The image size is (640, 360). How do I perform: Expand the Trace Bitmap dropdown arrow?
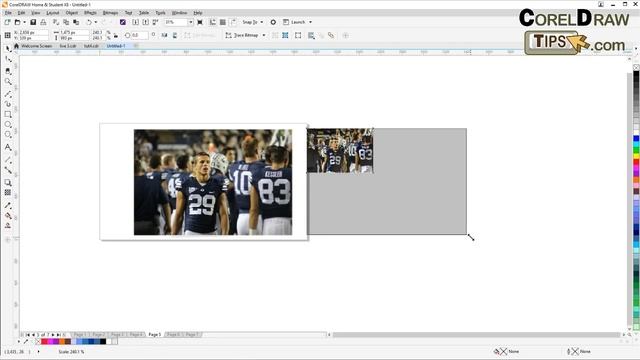(x=264, y=36)
